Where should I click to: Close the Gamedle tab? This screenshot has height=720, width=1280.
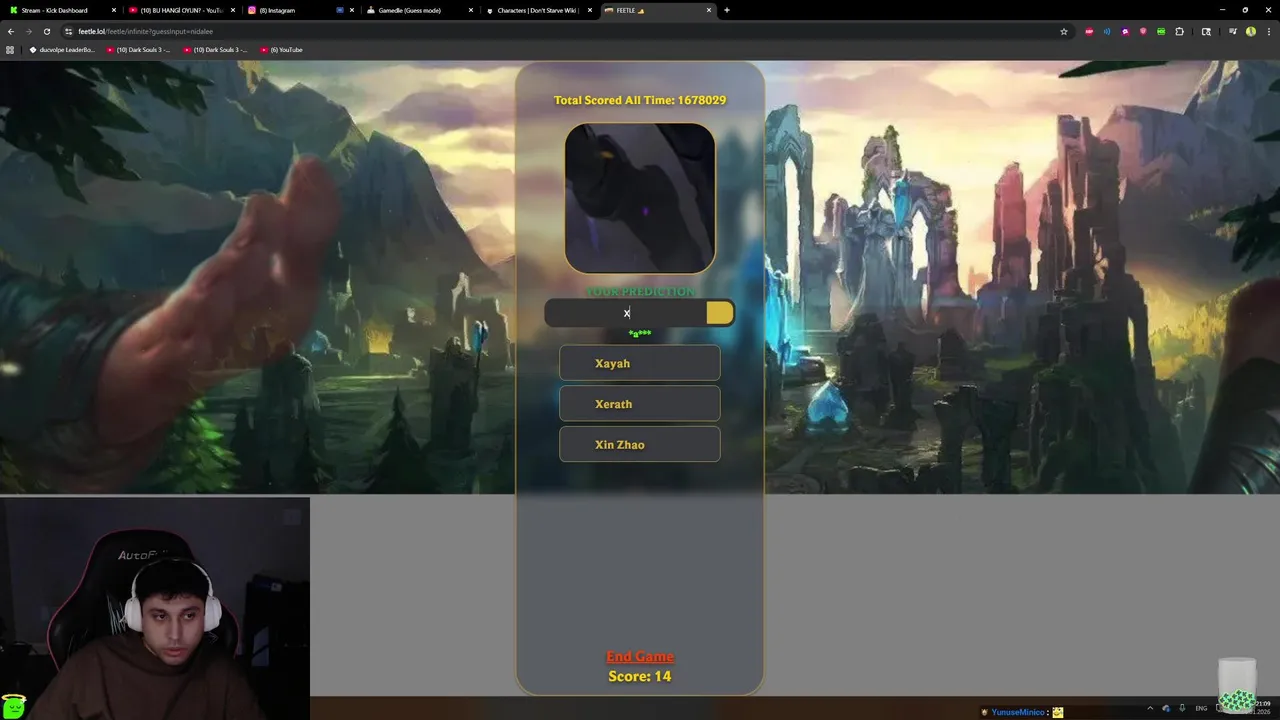tap(471, 10)
